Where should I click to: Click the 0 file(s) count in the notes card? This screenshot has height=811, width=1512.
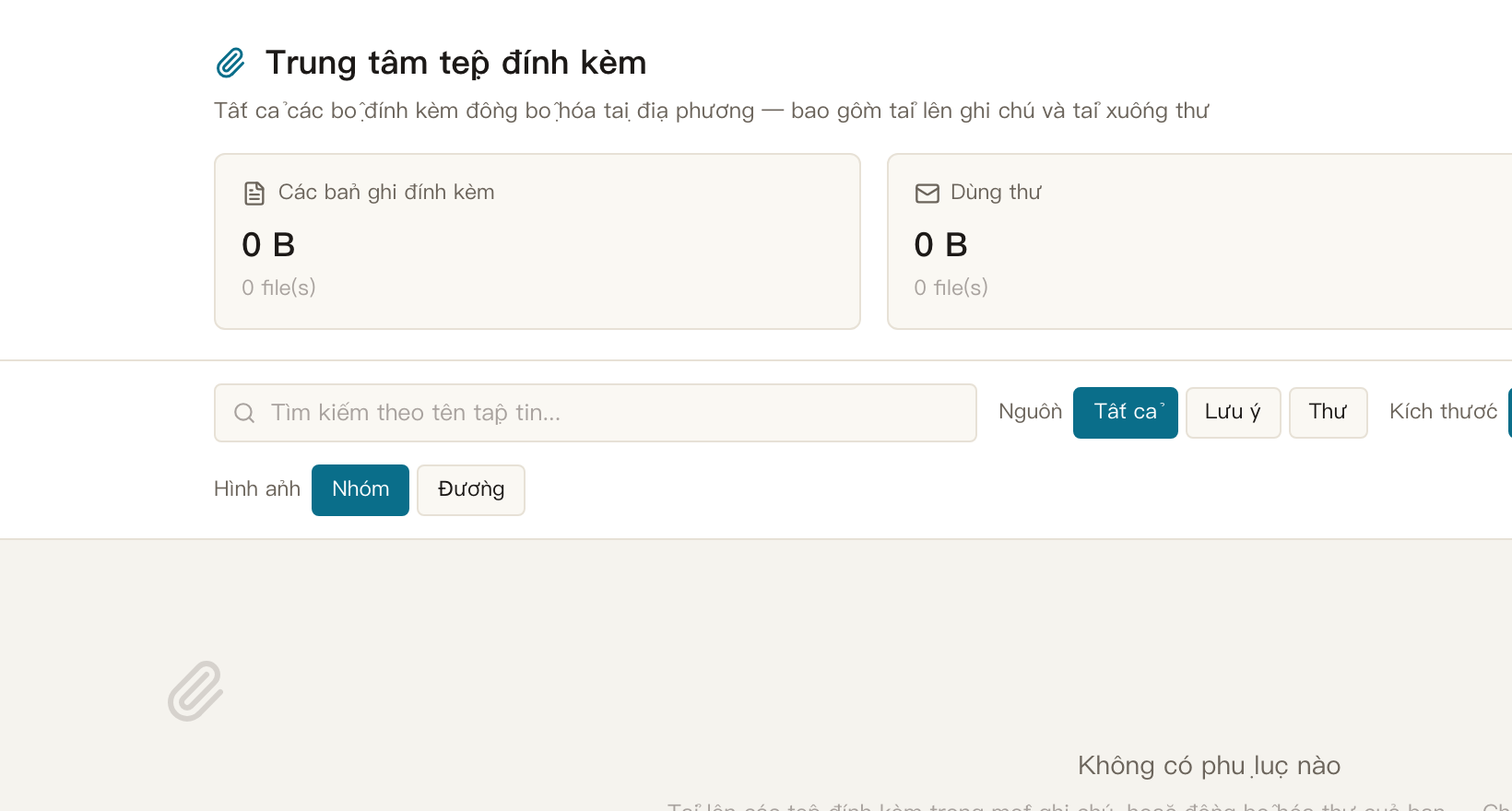[x=278, y=288]
